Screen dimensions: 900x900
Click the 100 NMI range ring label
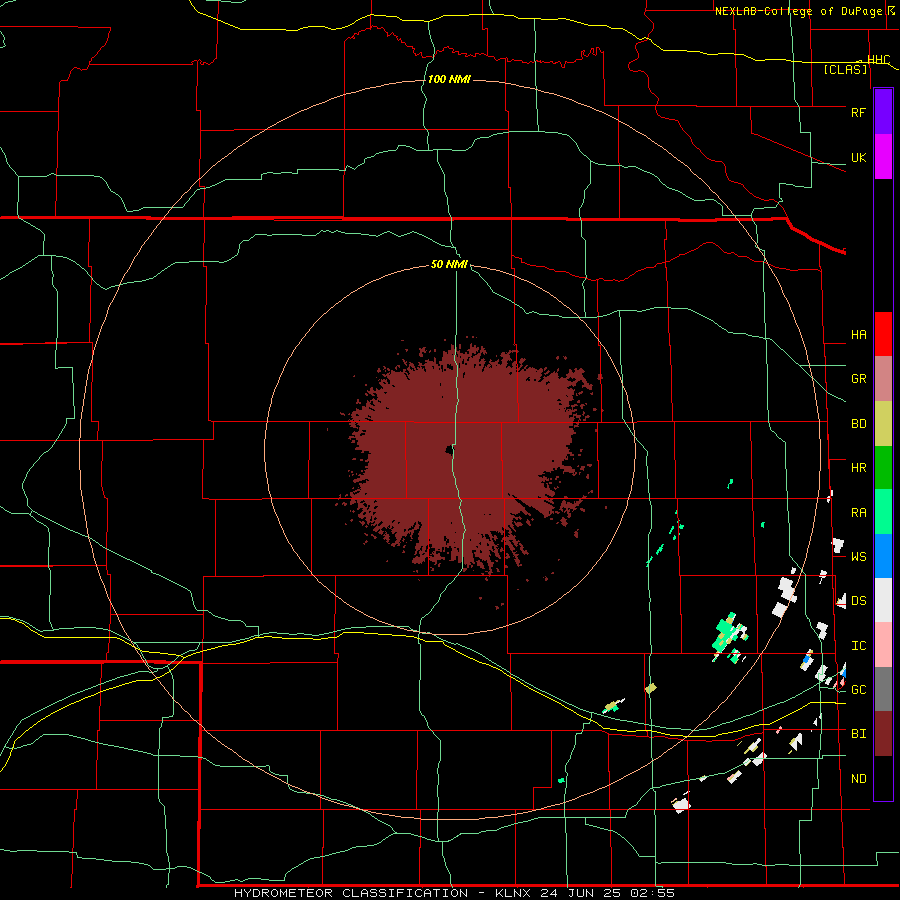coord(449,79)
